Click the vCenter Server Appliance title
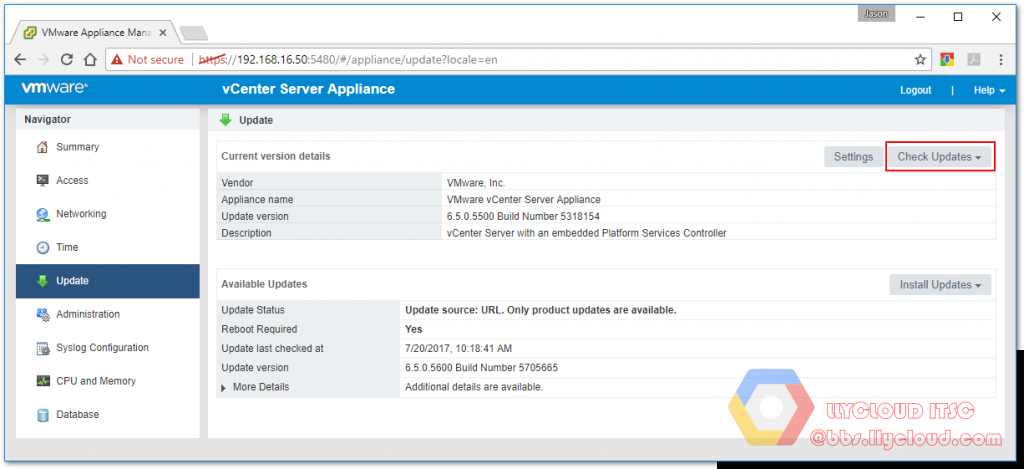Image resolution: width=1024 pixels, height=469 pixels. pyautogui.click(x=308, y=89)
